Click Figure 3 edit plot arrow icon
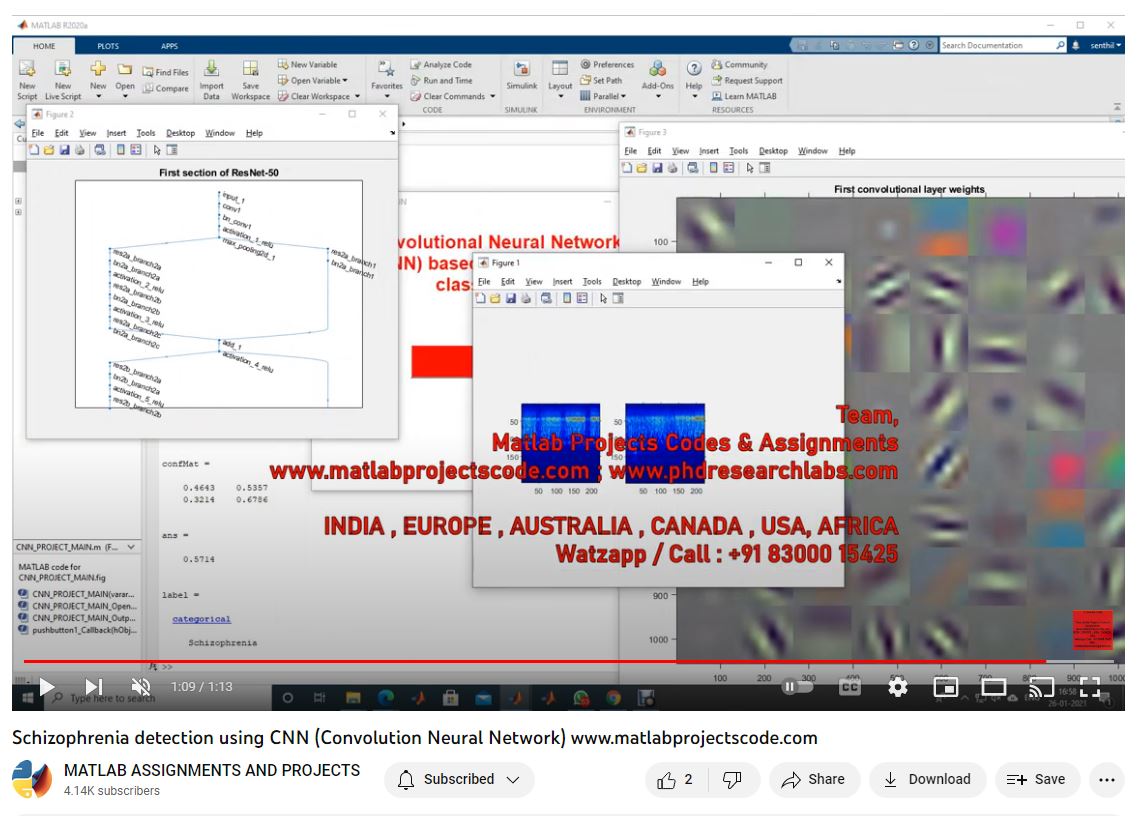Viewport: 1141px width, 816px height. coord(750,168)
